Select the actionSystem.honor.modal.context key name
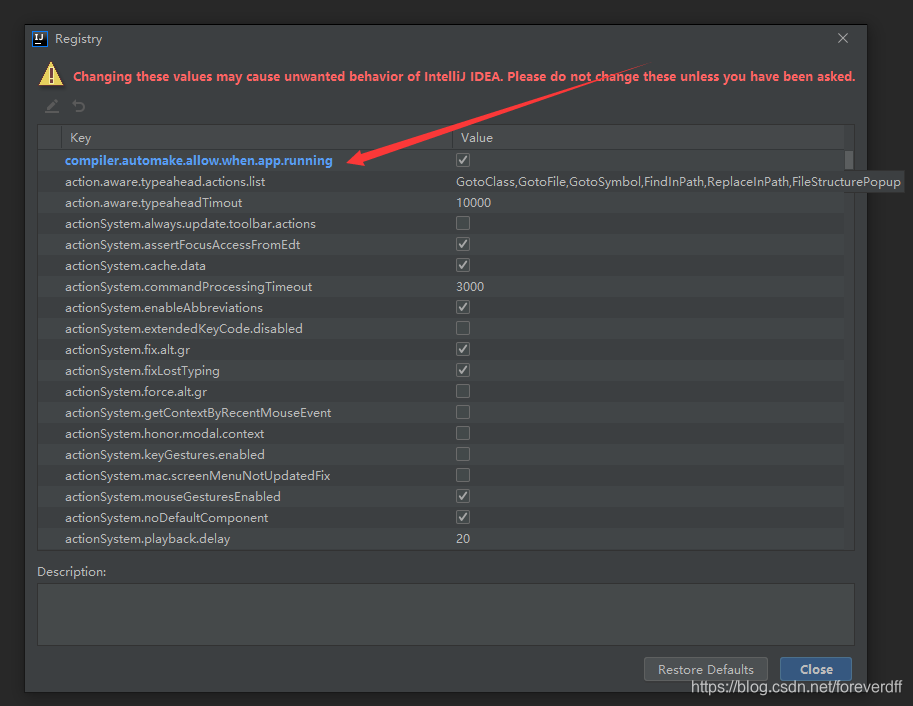The height and width of the screenshot is (706, 913). pos(164,433)
